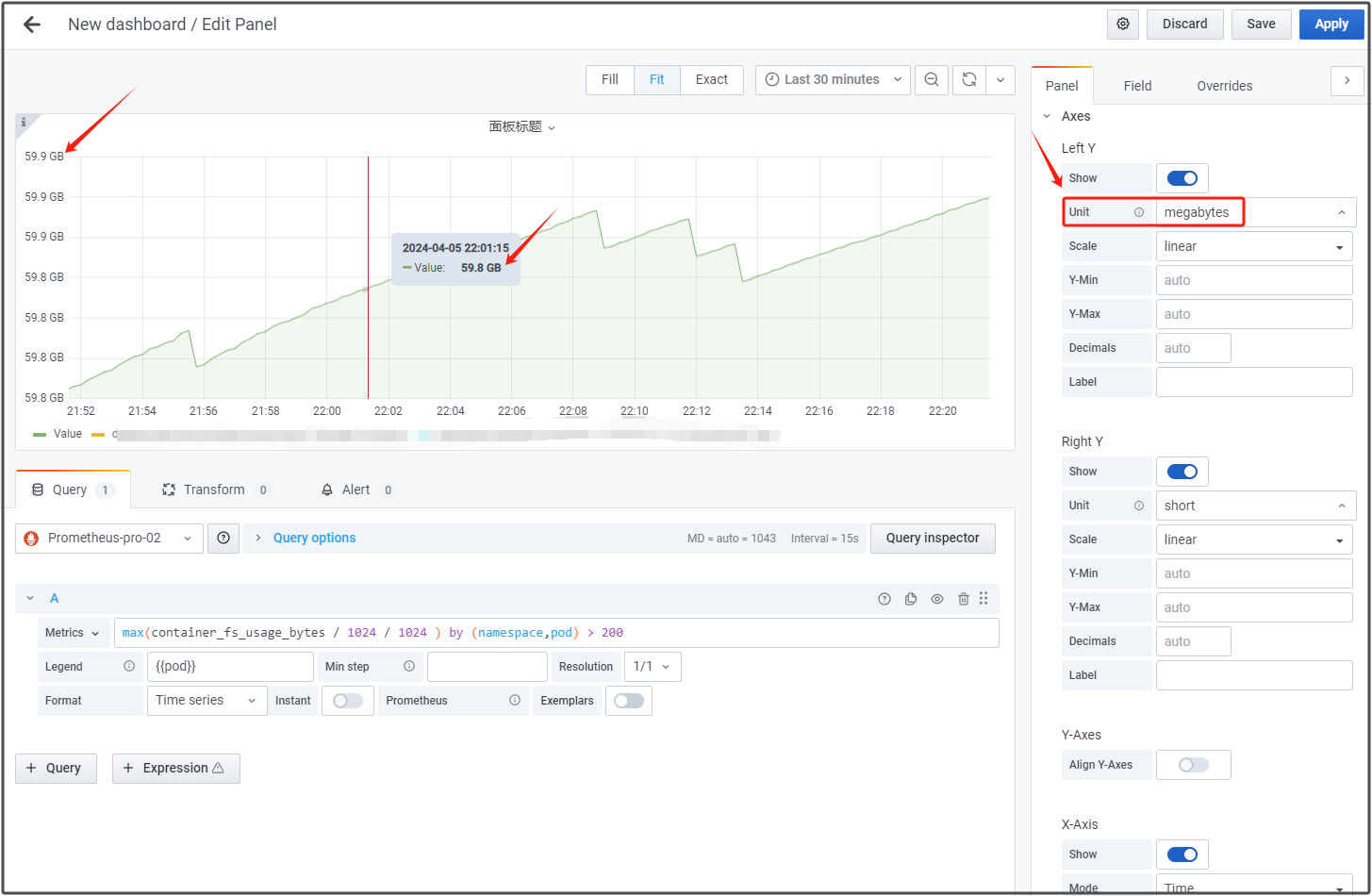1372x896 pixels.
Task: Open the Query inspector
Action: point(932,539)
